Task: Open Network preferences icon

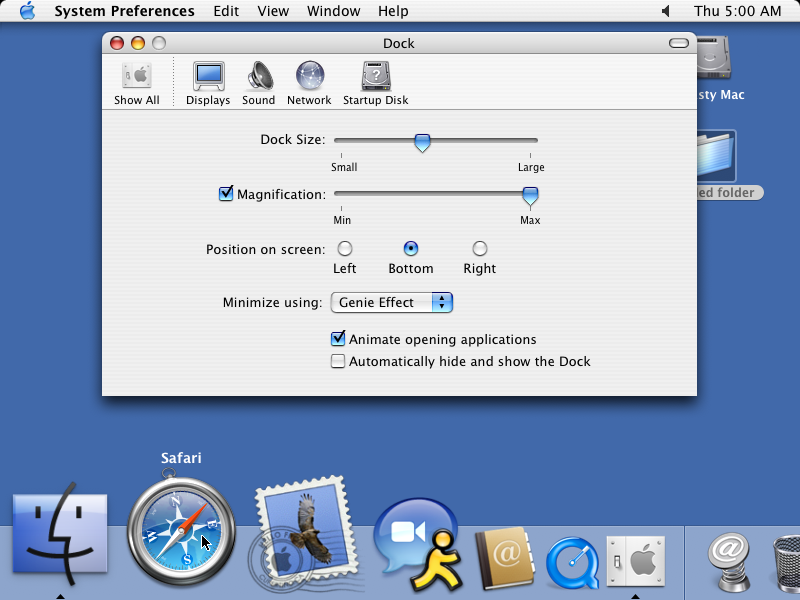Action: coord(309,80)
